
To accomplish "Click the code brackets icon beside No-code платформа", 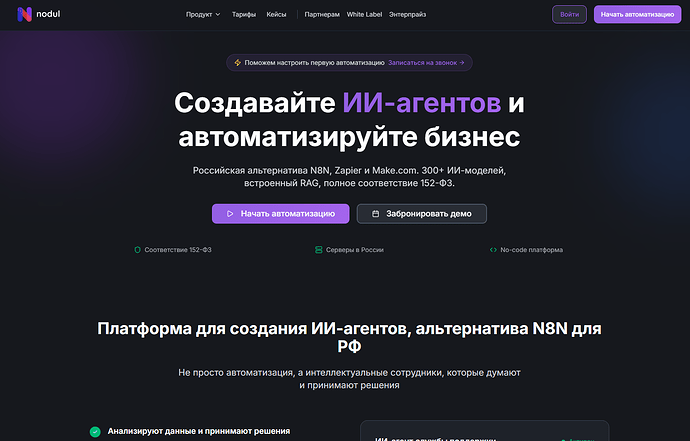I will (493, 249).
